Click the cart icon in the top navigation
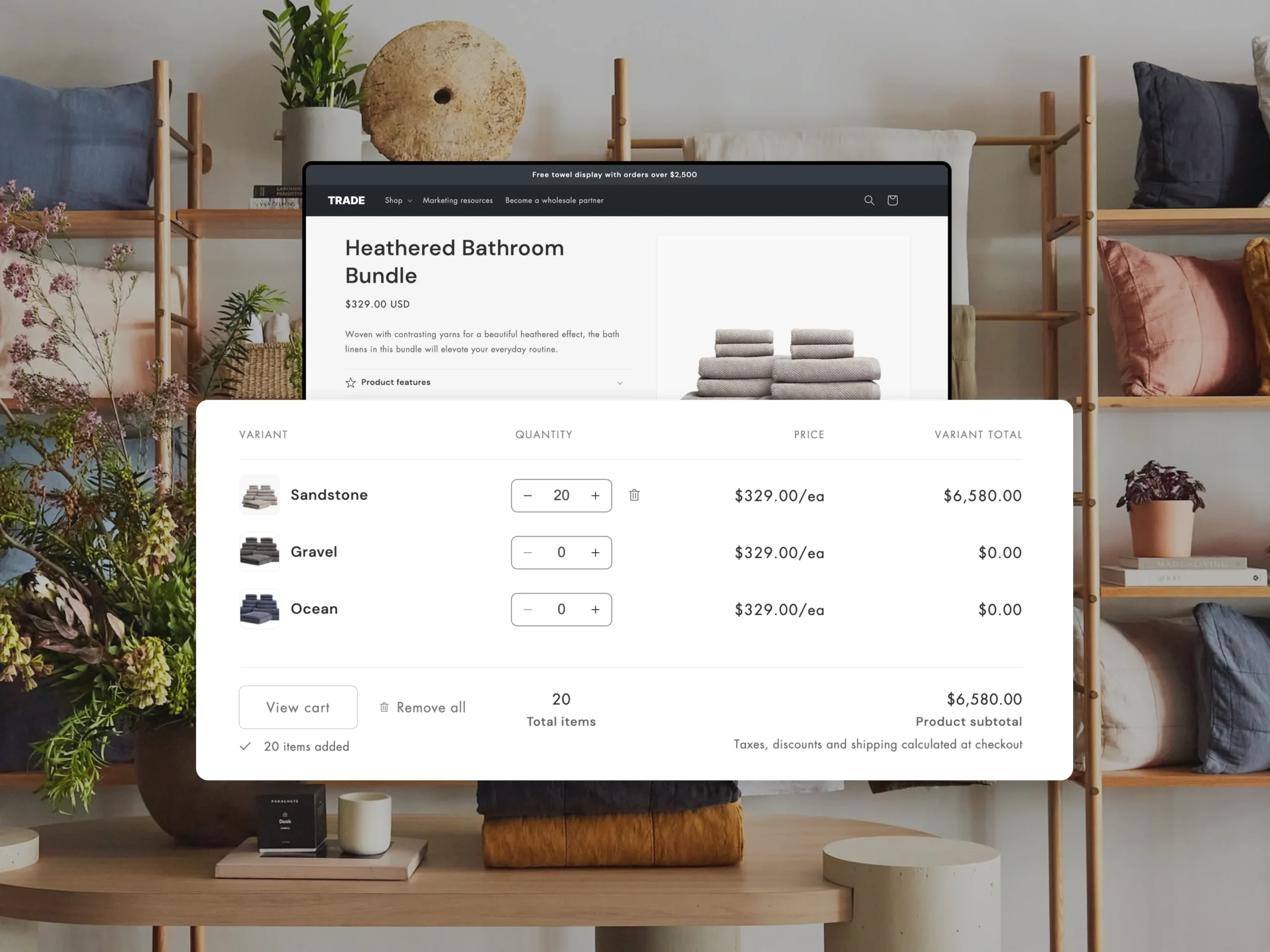This screenshot has height=952, width=1270. coord(893,200)
